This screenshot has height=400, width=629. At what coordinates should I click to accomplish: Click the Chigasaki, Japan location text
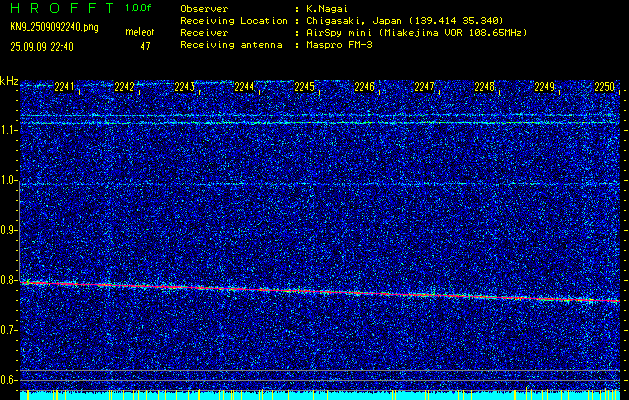(x=404, y=21)
